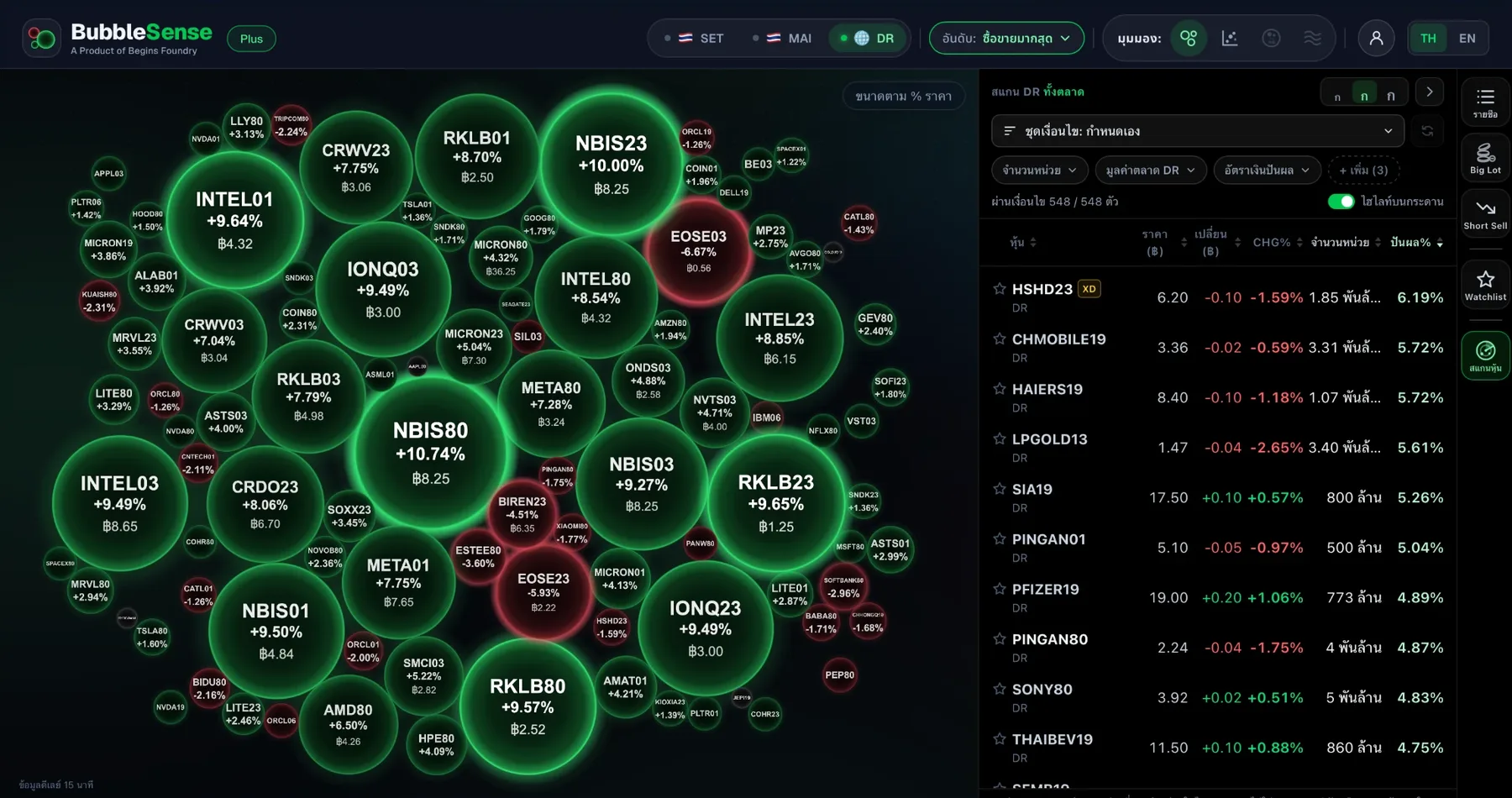1512x798 pixels.
Task: Click the red EOSE03 -6.67% bubble
Action: click(x=698, y=251)
